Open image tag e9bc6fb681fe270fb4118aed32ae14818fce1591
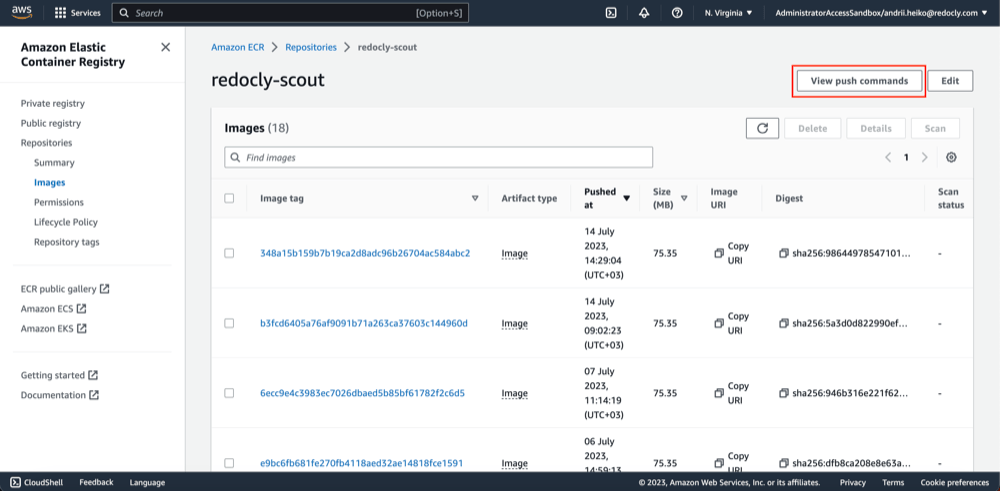Screen dimensions: 1000x491 [x=362, y=463]
